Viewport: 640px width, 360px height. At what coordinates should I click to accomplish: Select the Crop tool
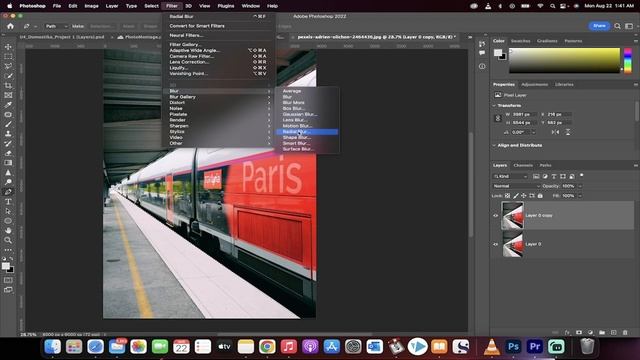tap(8, 86)
